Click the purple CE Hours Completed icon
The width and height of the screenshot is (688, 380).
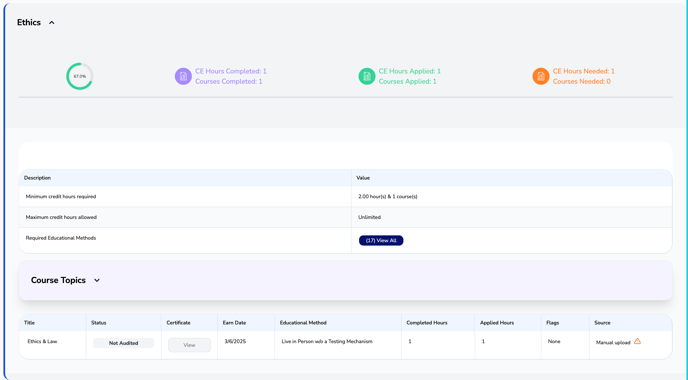(183, 76)
